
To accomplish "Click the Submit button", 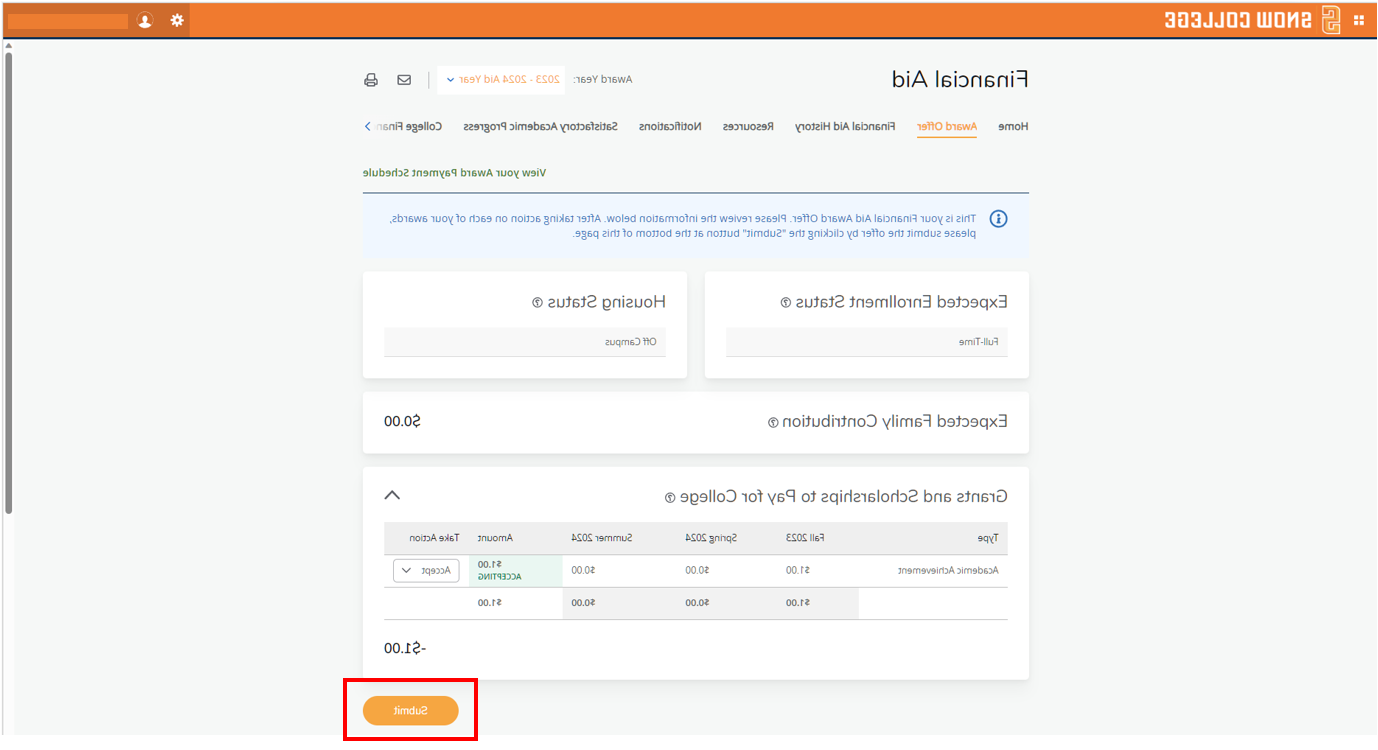I will pyautogui.click(x=411, y=710).
